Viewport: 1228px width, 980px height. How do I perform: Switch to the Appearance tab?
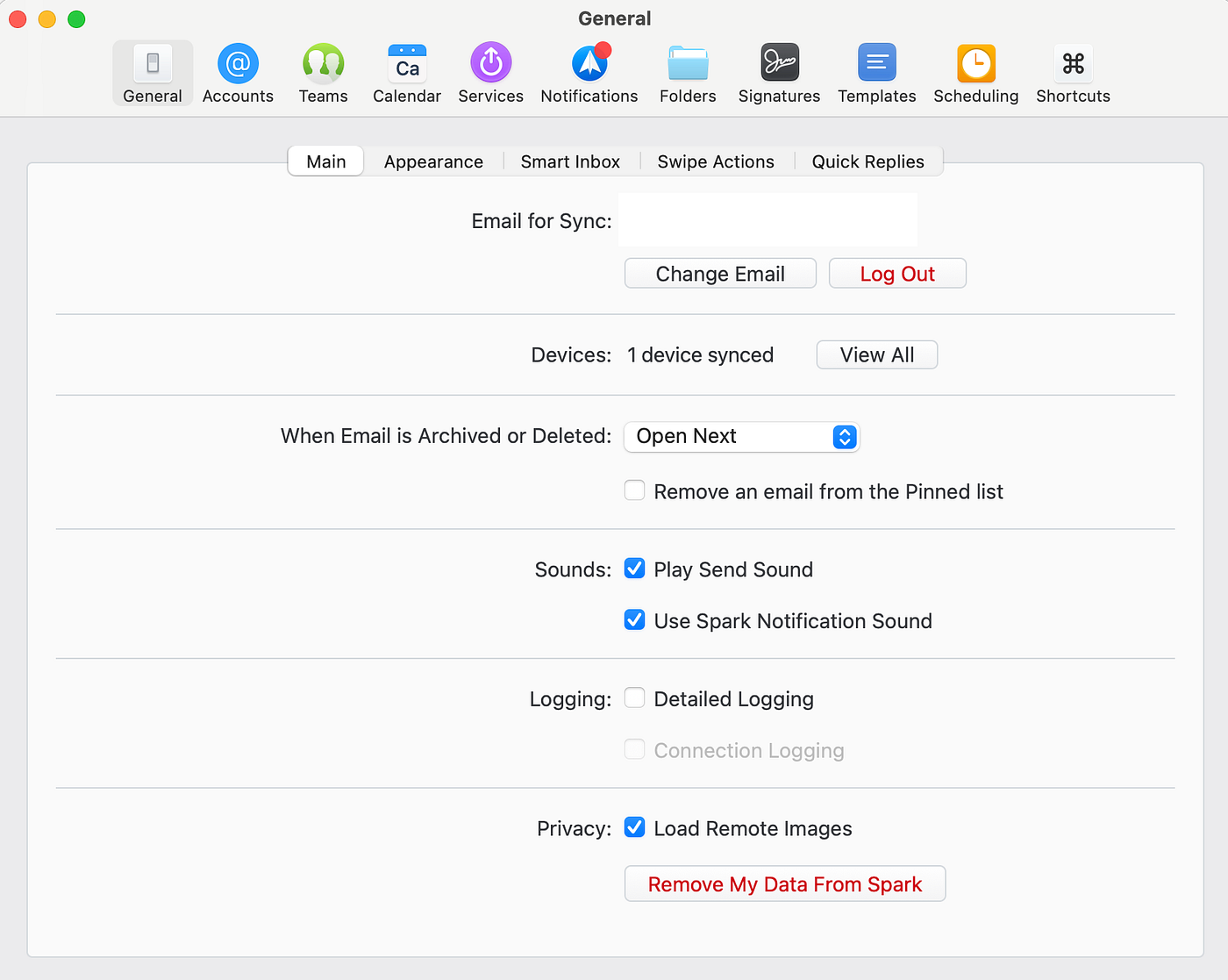tap(433, 161)
